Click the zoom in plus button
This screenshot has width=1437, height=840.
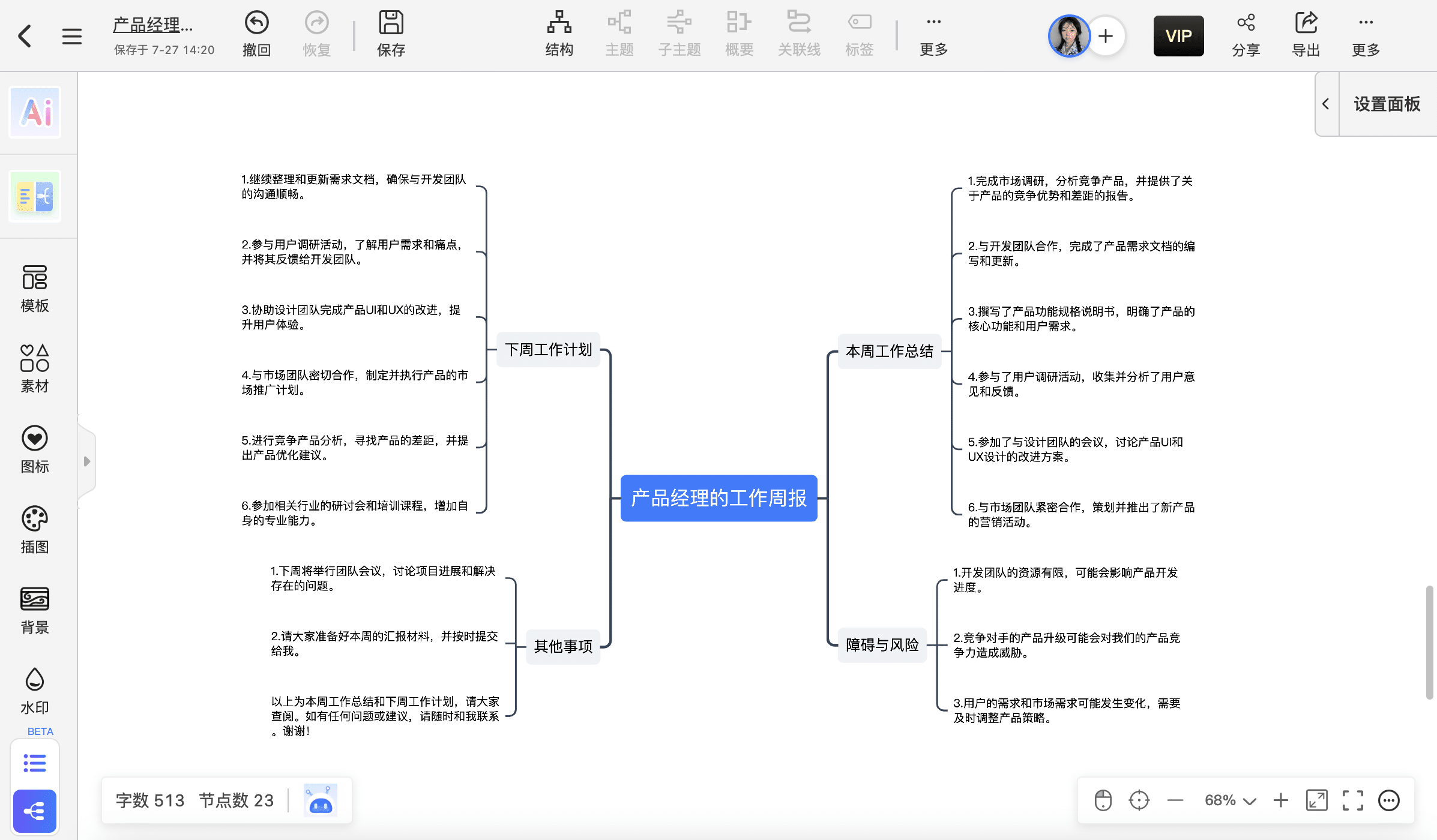pos(1280,800)
